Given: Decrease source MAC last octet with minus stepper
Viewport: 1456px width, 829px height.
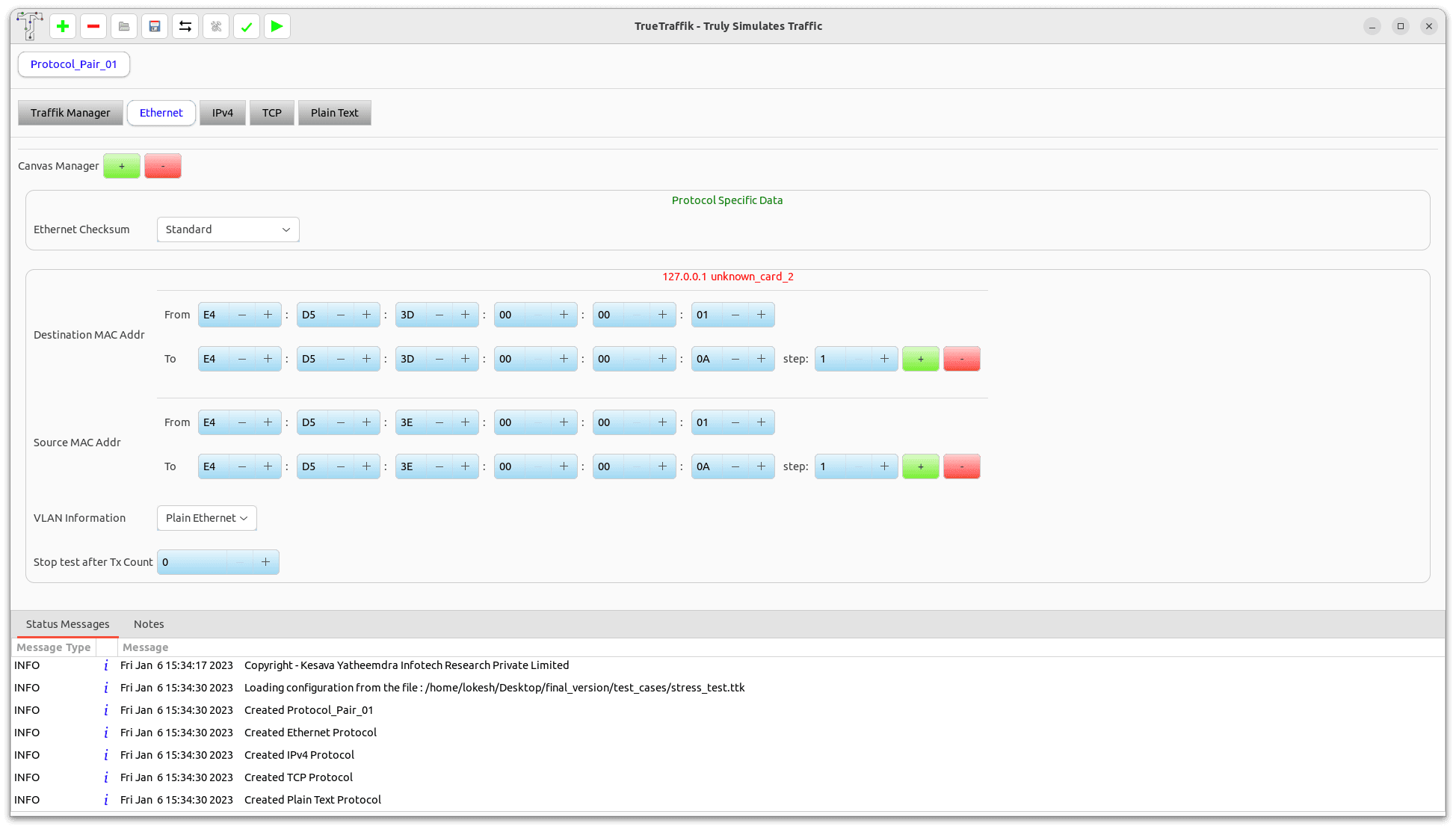Looking at the screenshot, I should tap(734, 422).
